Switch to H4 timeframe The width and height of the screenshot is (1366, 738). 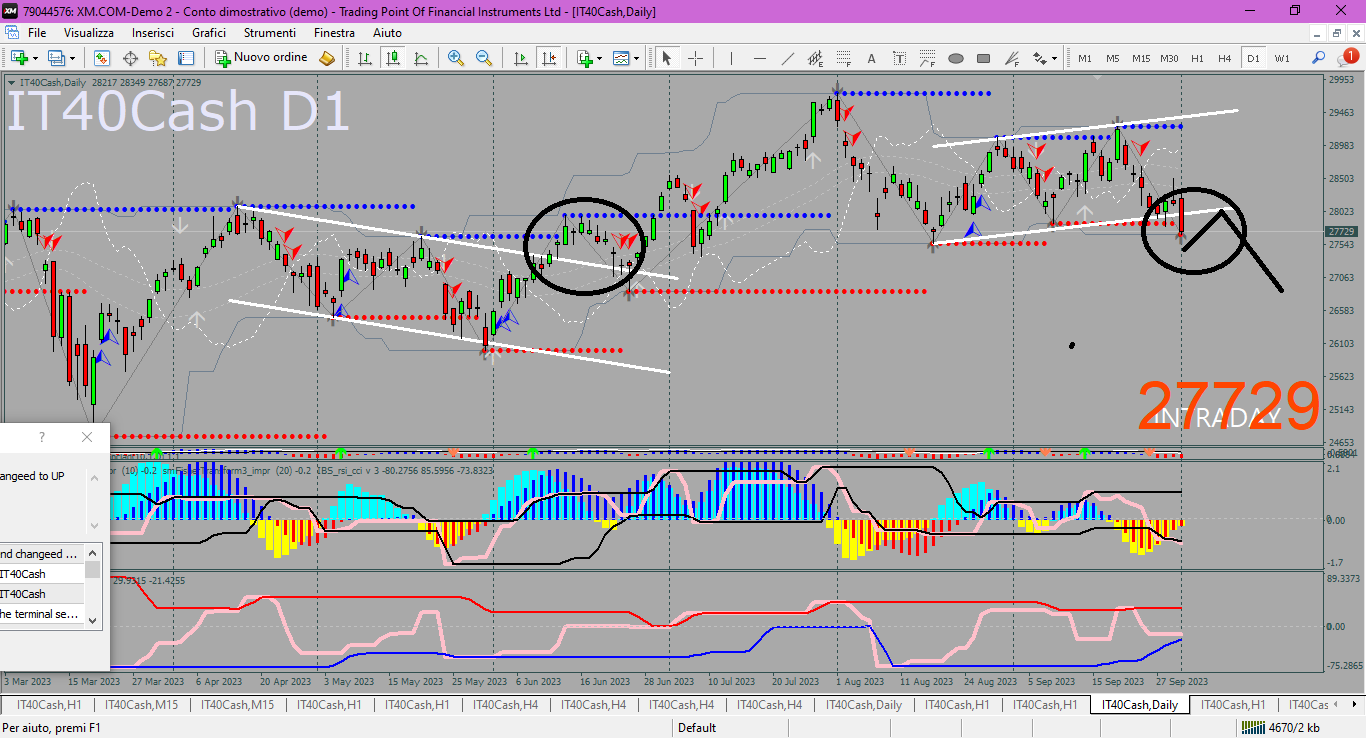click(1225, 58)
